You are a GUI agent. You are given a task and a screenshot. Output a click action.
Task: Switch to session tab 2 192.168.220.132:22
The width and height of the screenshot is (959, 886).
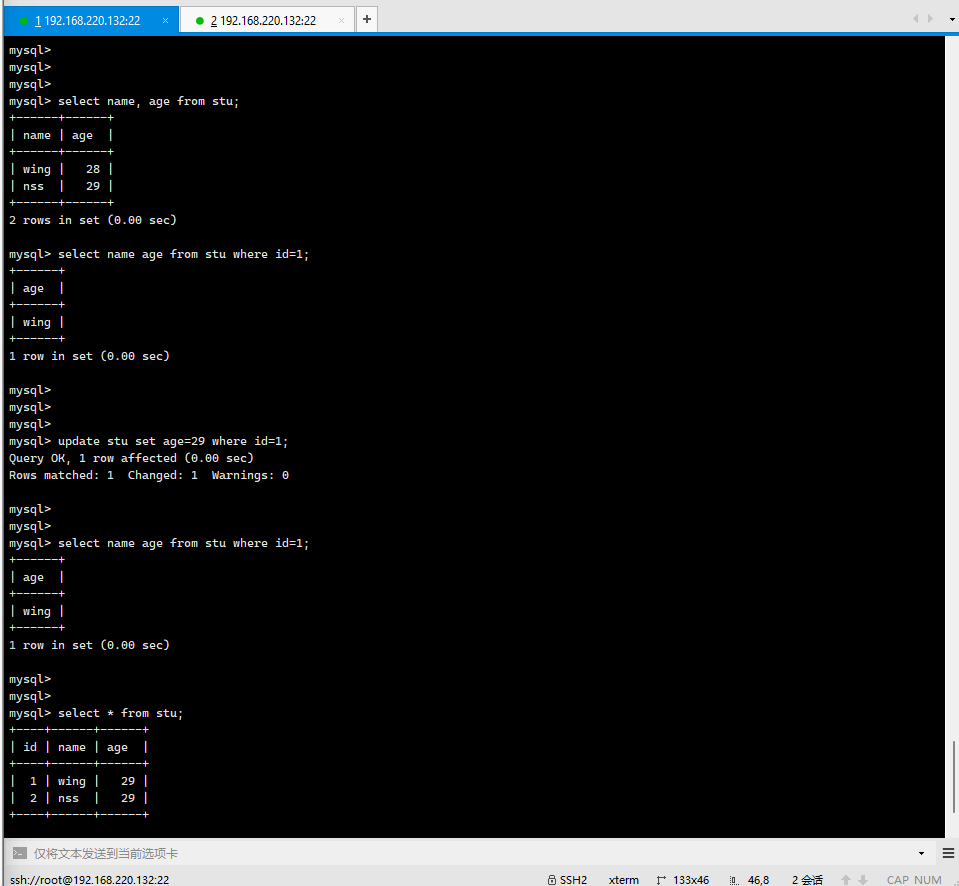point(267,20)
